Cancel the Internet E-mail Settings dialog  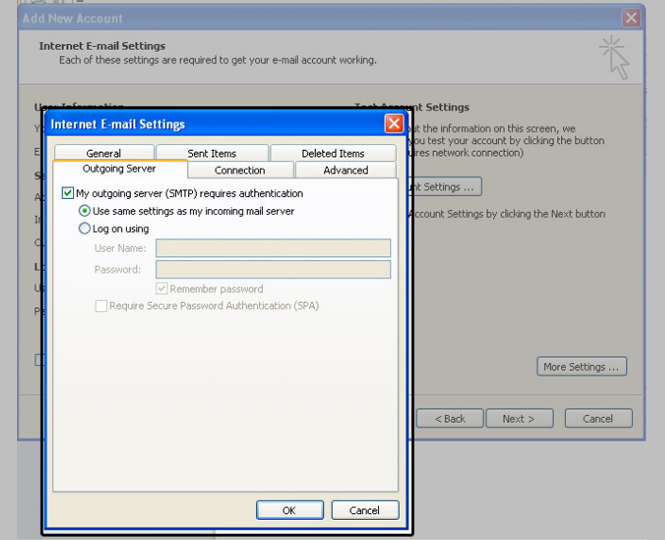tap(364, 510)
